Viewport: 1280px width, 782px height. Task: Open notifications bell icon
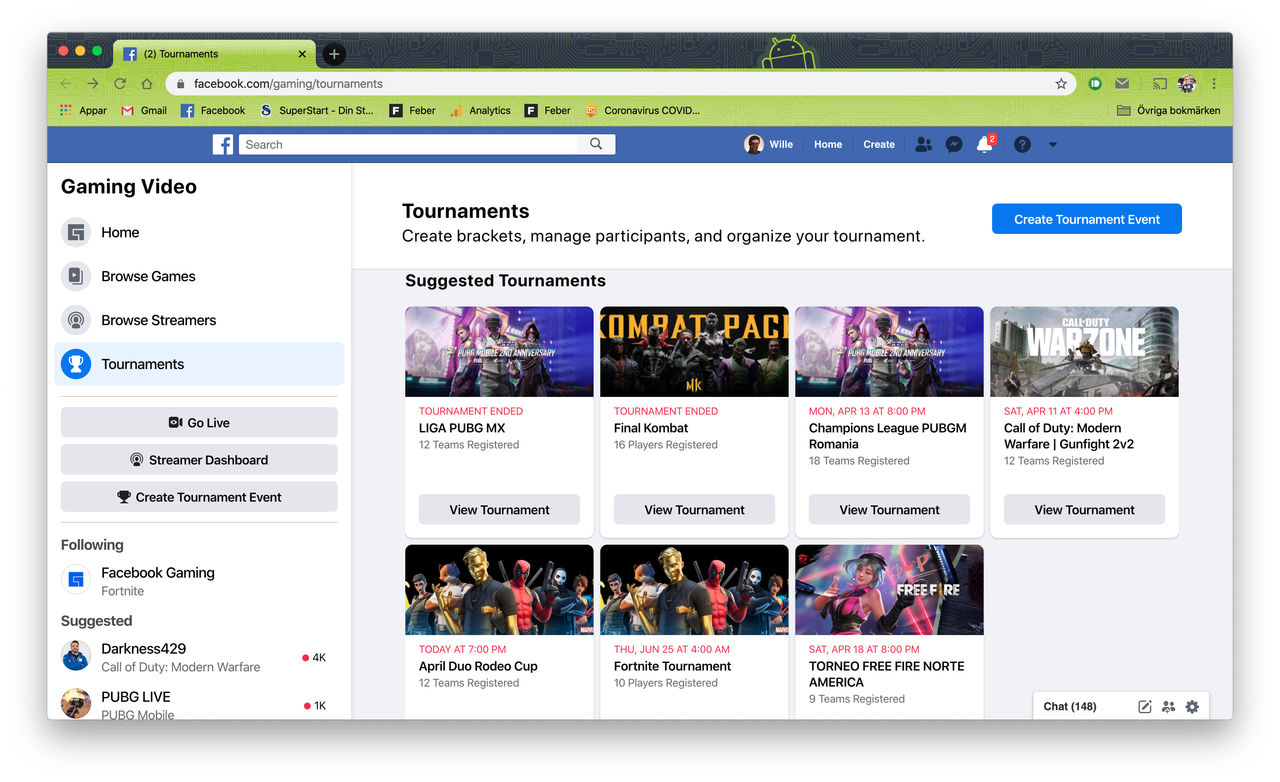[x=985, y=144]
